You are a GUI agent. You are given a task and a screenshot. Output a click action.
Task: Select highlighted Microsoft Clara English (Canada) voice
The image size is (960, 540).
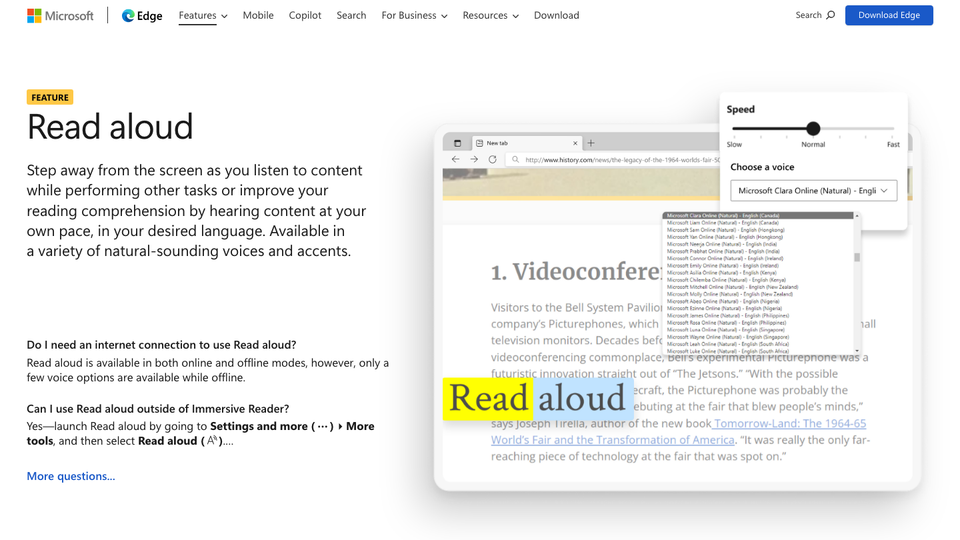tap(759, 216)
